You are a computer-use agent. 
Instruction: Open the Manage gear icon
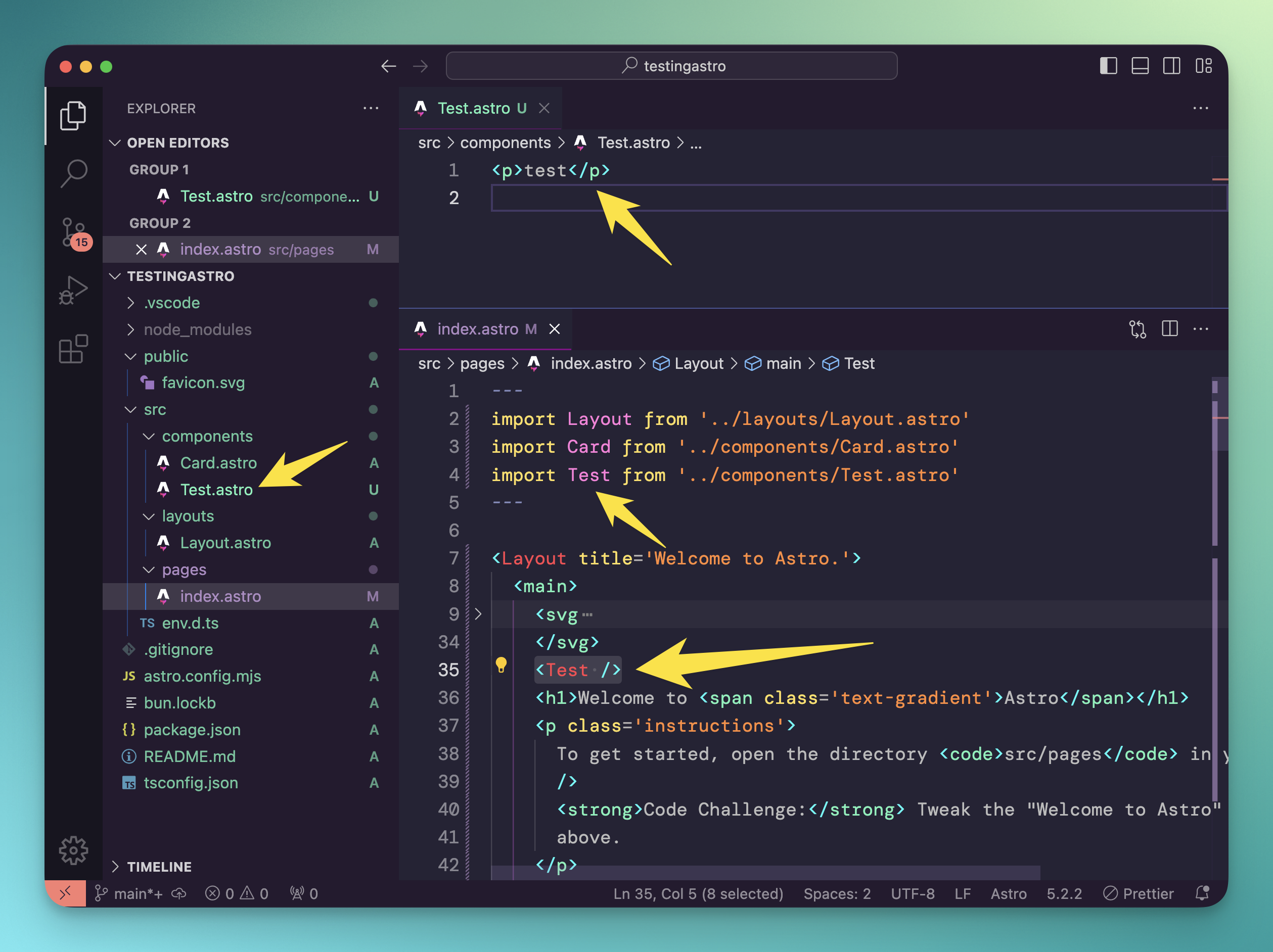pyautogui.click(x=73, y=850)
